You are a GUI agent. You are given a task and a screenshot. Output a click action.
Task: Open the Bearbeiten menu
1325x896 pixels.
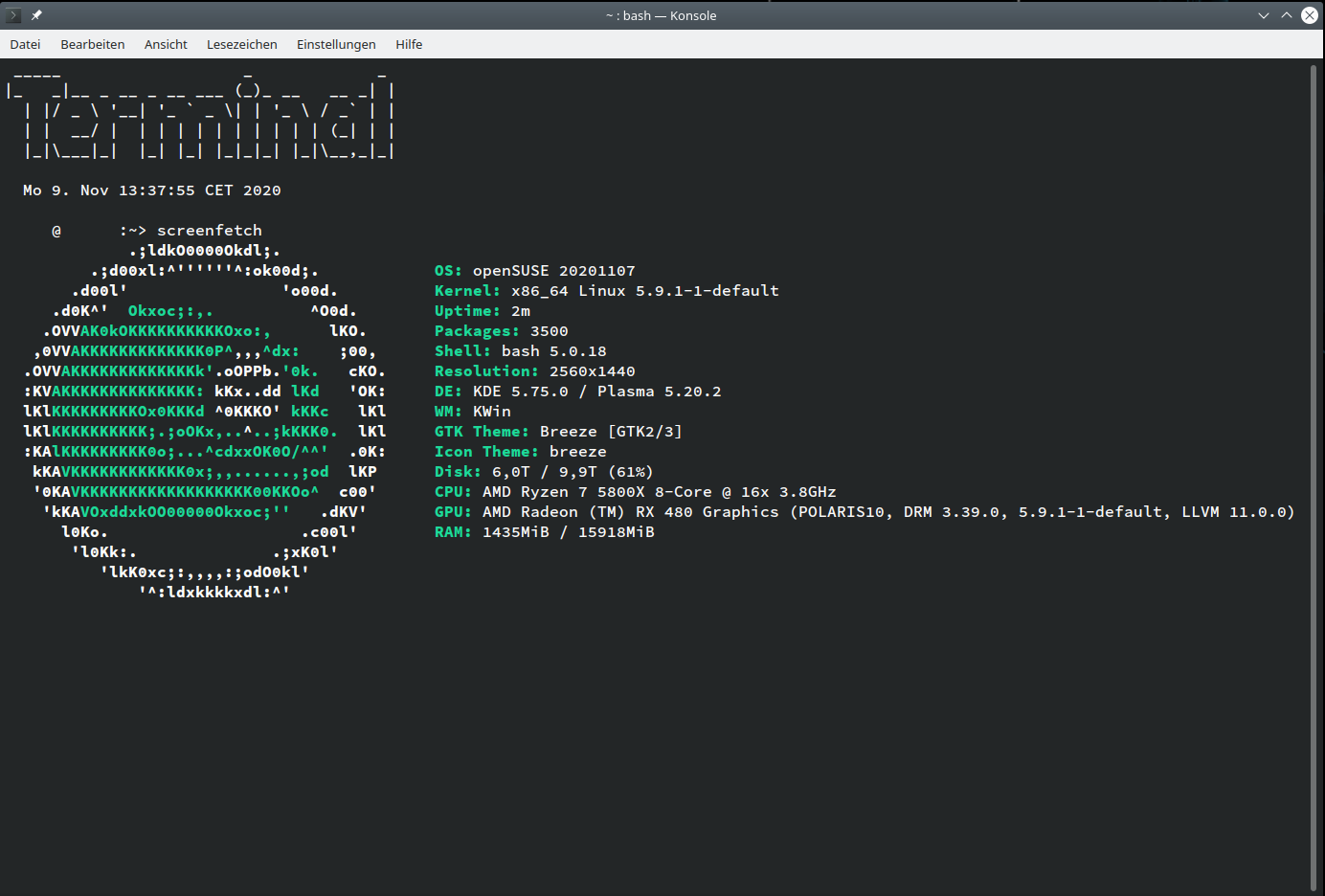coord(93,44)
